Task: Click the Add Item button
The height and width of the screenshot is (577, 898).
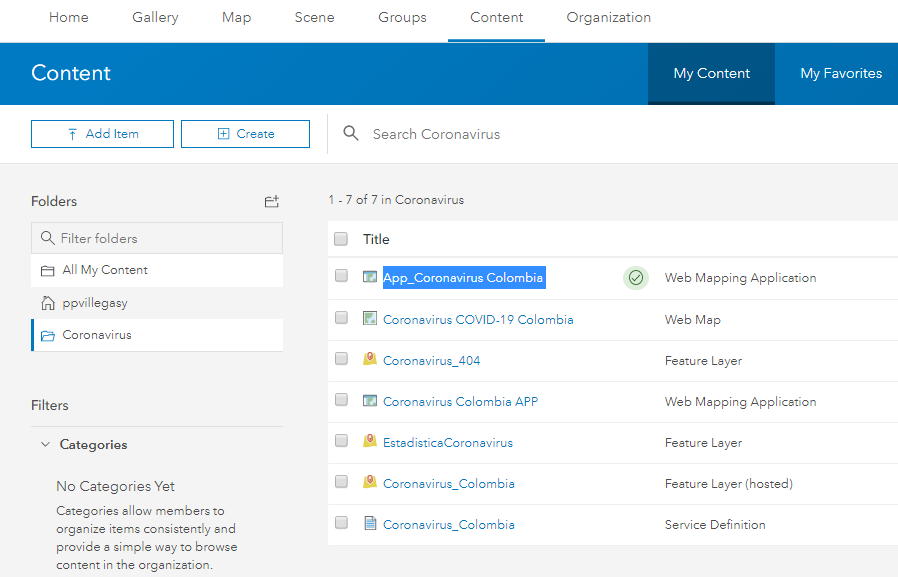Action: [102, 133]
